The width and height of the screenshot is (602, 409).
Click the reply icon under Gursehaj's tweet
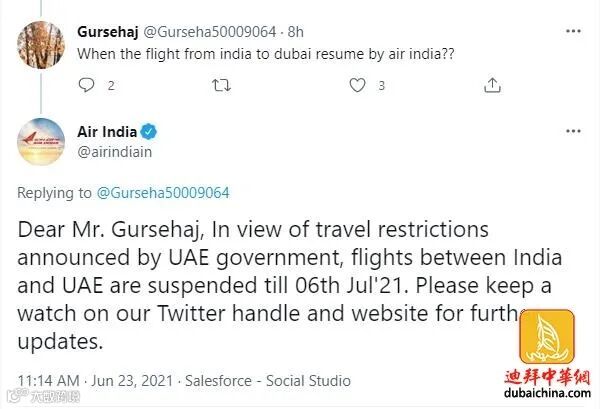point(84,87)
